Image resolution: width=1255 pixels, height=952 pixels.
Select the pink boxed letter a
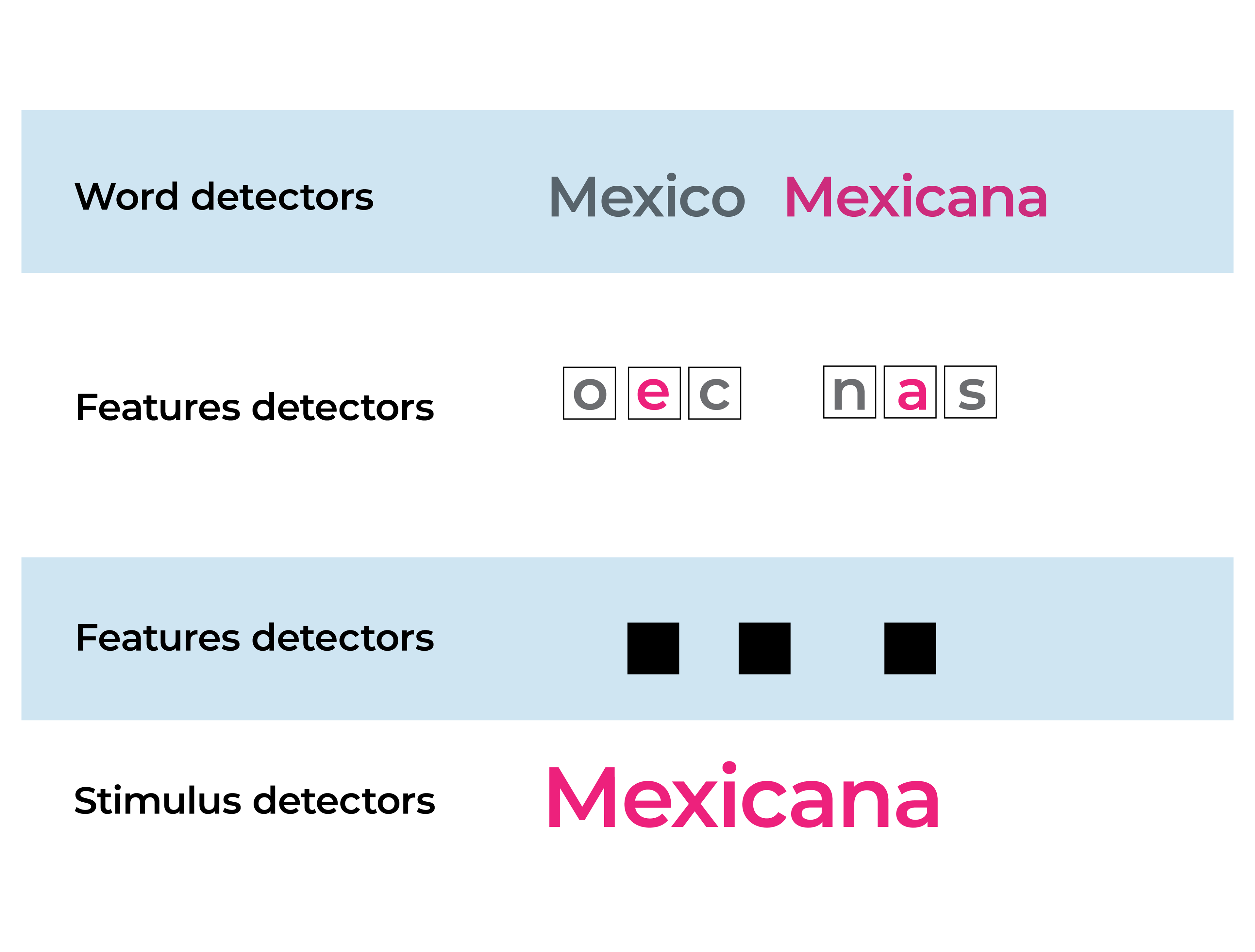coord(910,392)
